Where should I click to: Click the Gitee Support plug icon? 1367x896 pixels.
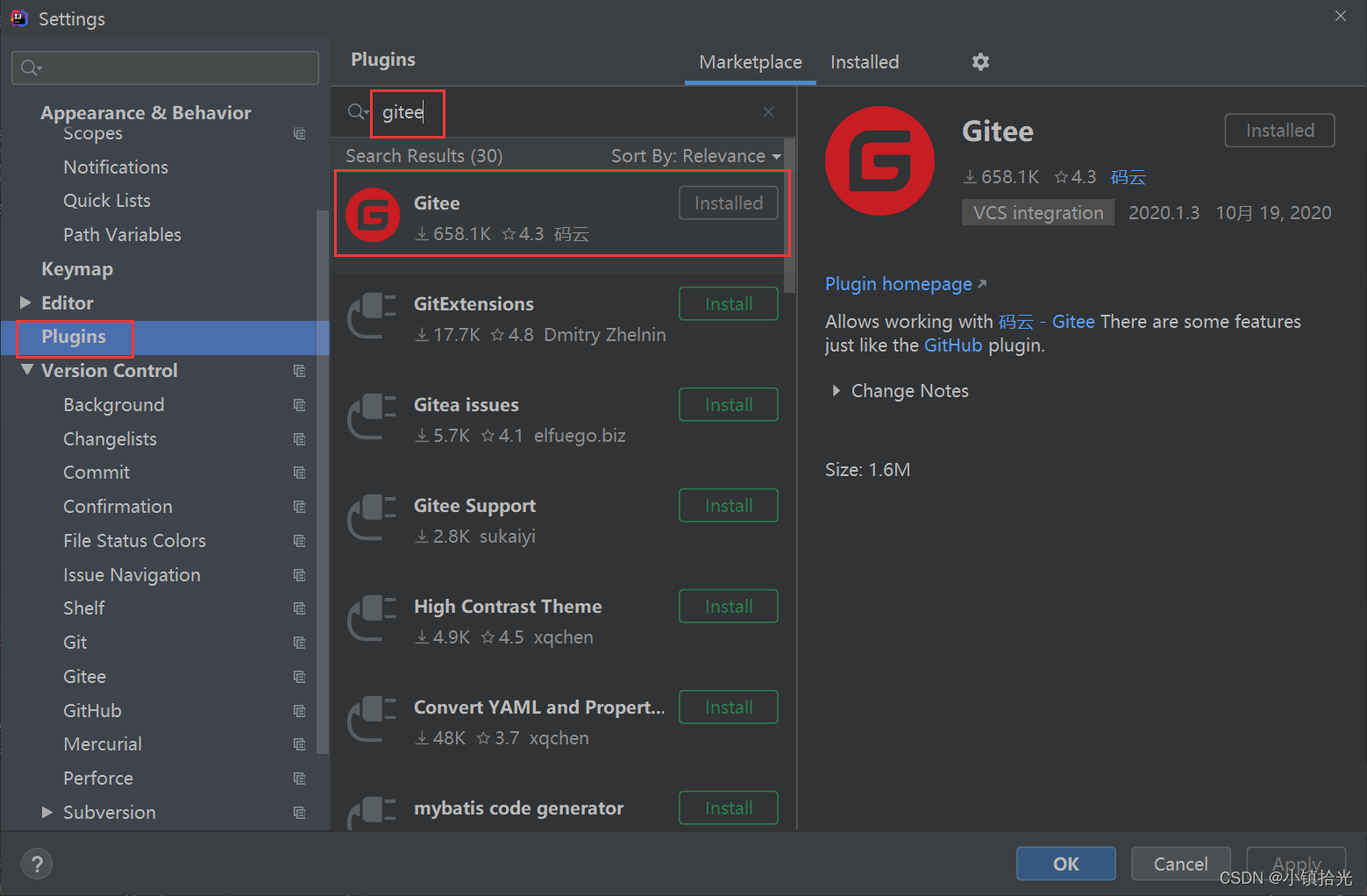click(373, 517)
